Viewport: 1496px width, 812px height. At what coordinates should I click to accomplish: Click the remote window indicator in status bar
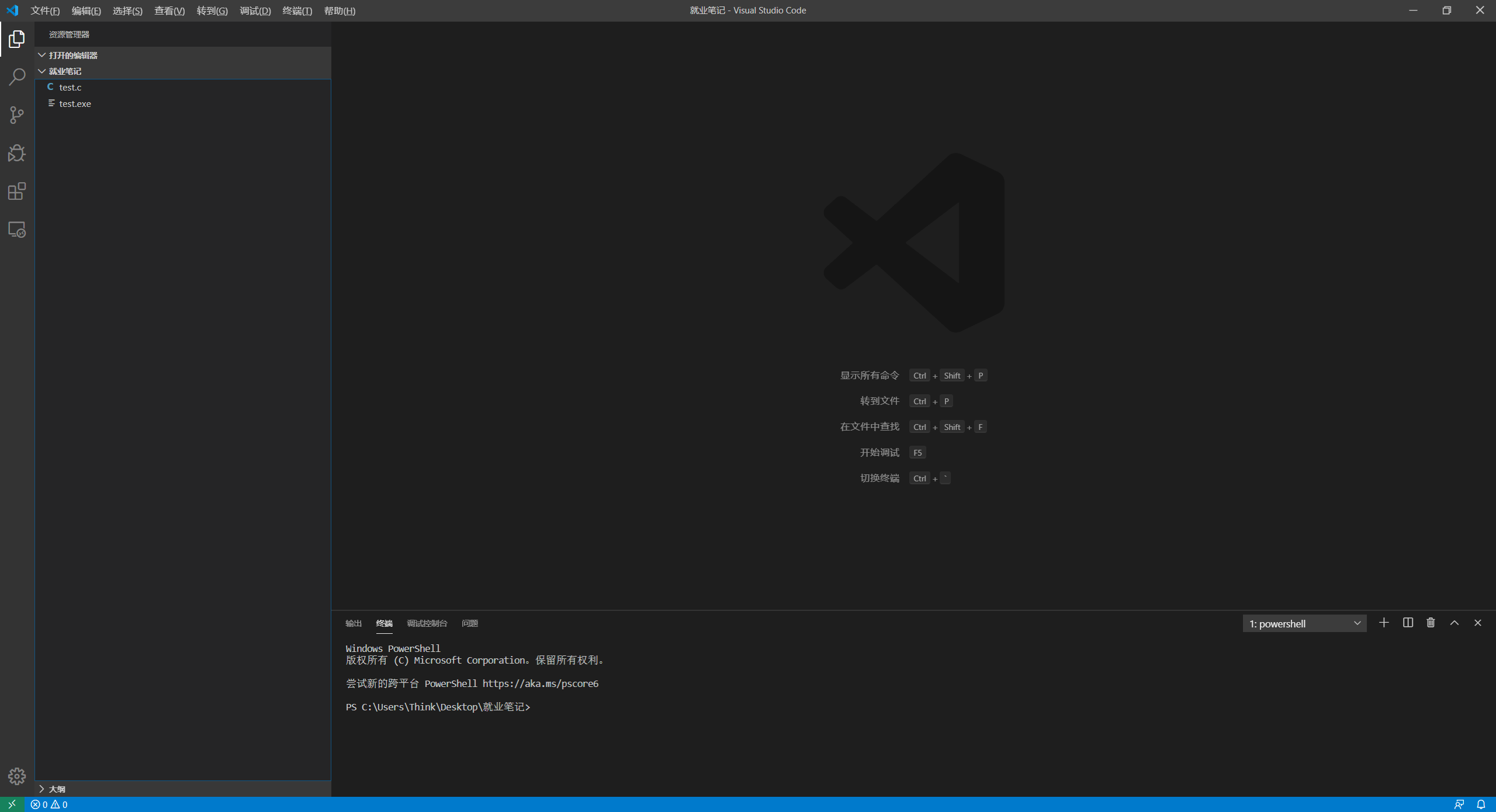[x=12, y=804]
